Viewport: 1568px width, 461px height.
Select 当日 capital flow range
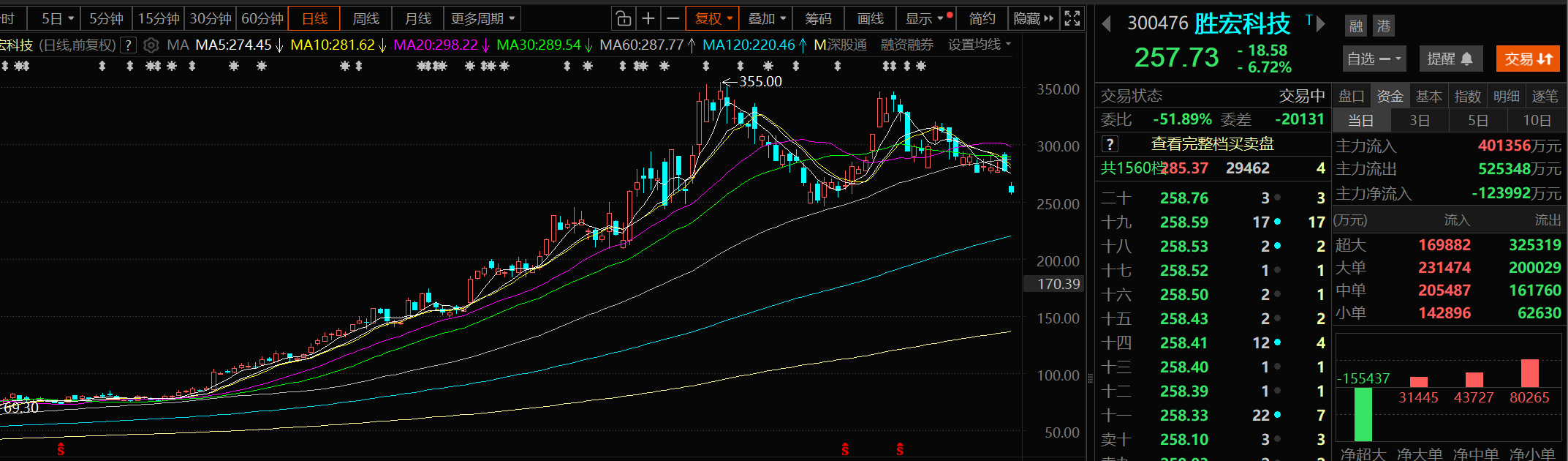1360,120
